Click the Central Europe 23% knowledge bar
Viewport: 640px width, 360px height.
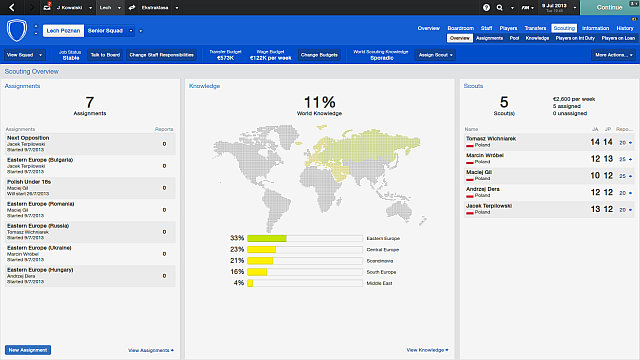304,249
